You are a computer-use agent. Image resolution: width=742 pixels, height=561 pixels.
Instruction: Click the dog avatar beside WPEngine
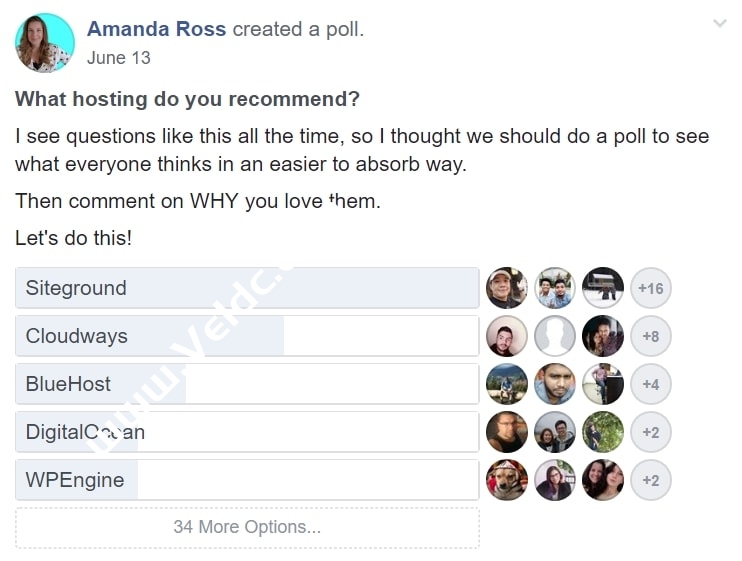(507, 480)
